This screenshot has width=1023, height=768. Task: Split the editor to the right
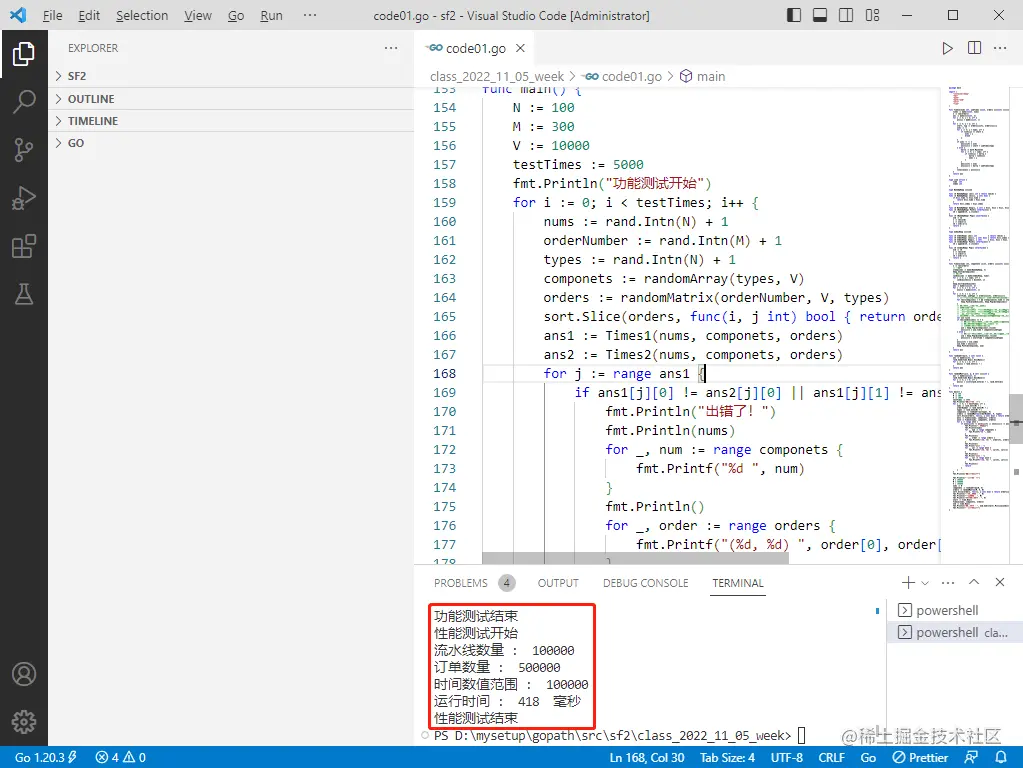click(x=974, y=48)
